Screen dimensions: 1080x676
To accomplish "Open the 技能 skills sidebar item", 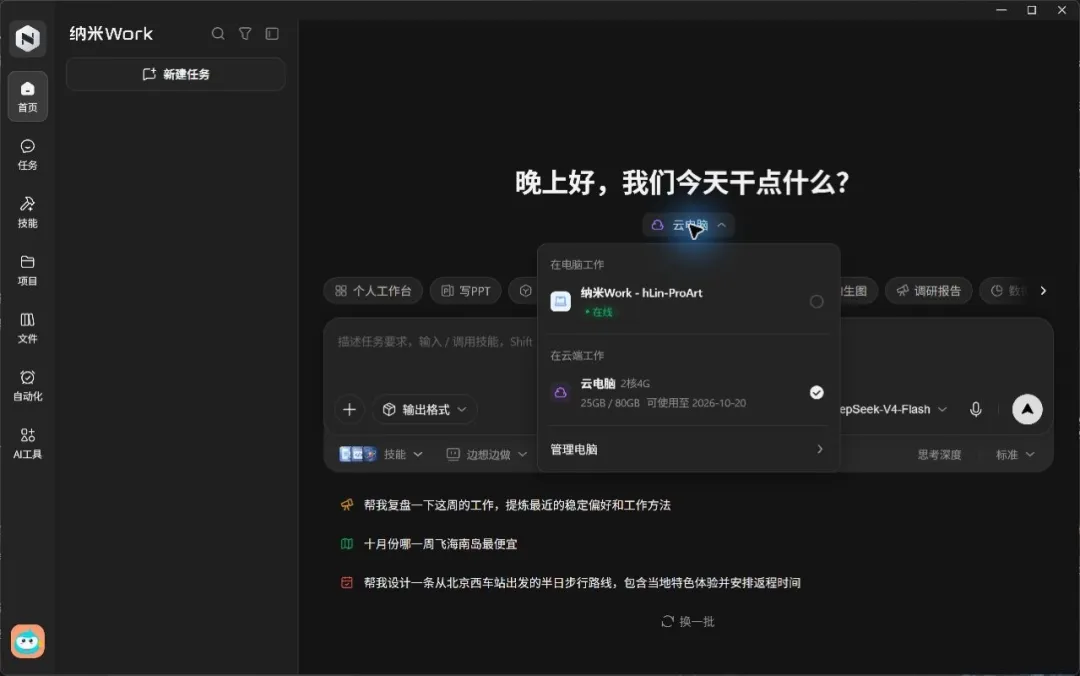I will [x=28, y=212].
